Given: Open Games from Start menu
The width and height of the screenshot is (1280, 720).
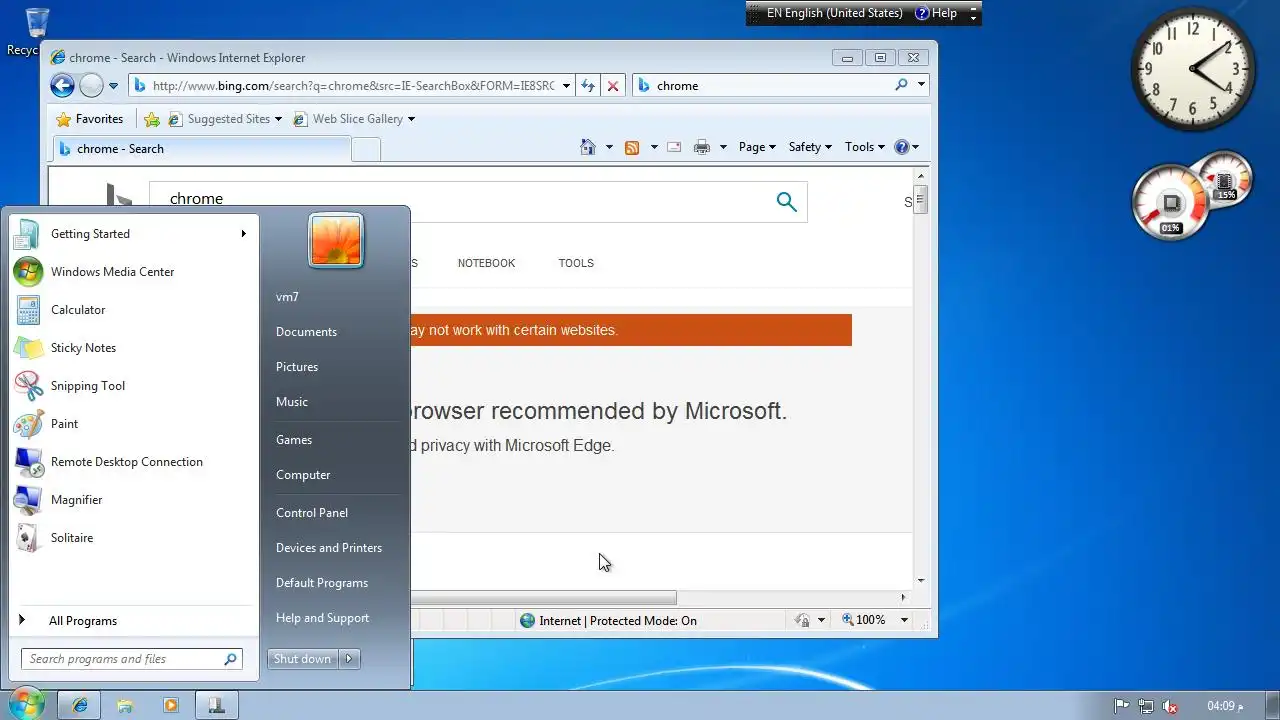Looking at the screenshot, I should [294, 440].
